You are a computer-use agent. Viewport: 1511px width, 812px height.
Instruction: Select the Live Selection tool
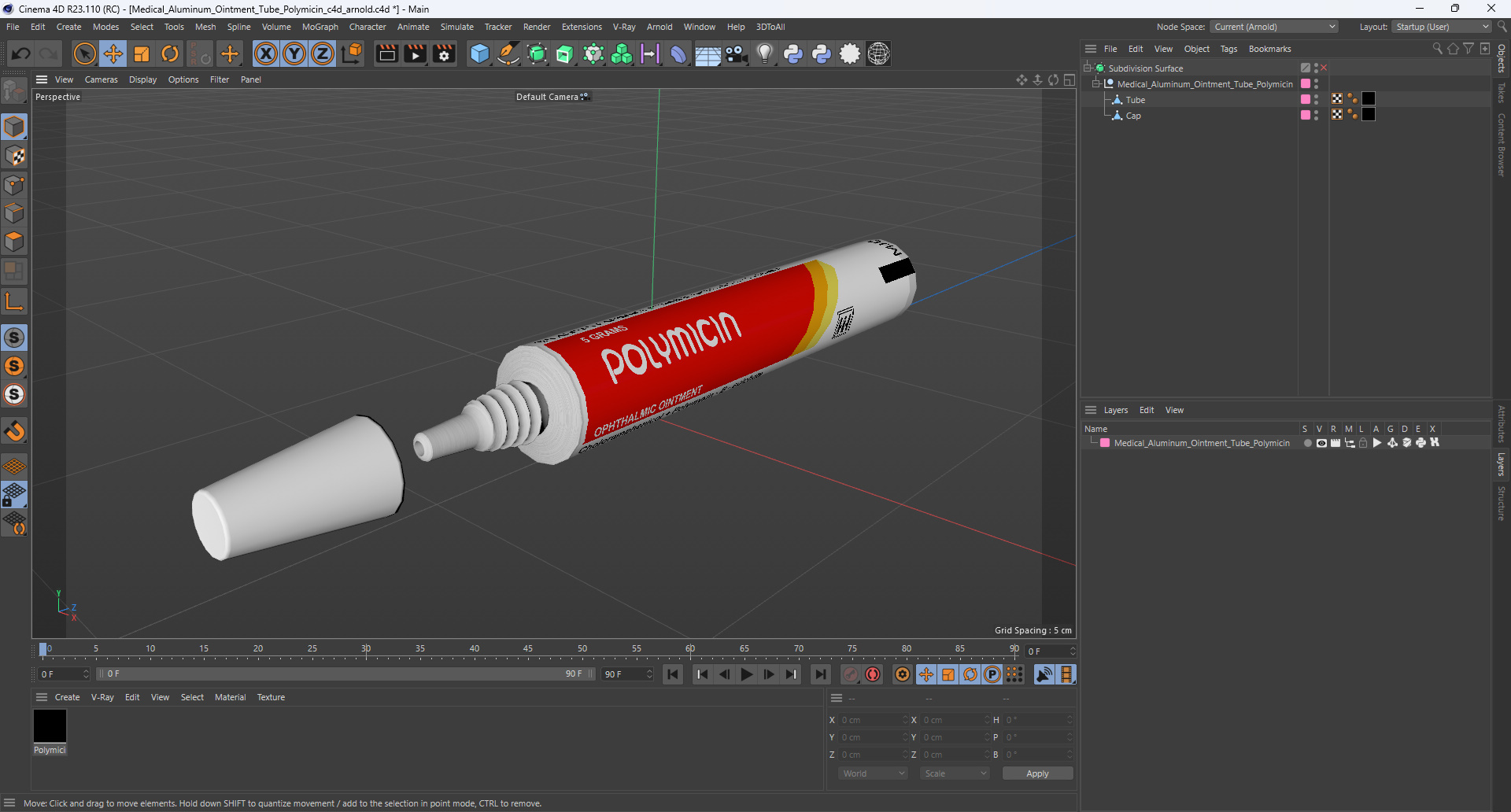point(84,54)
